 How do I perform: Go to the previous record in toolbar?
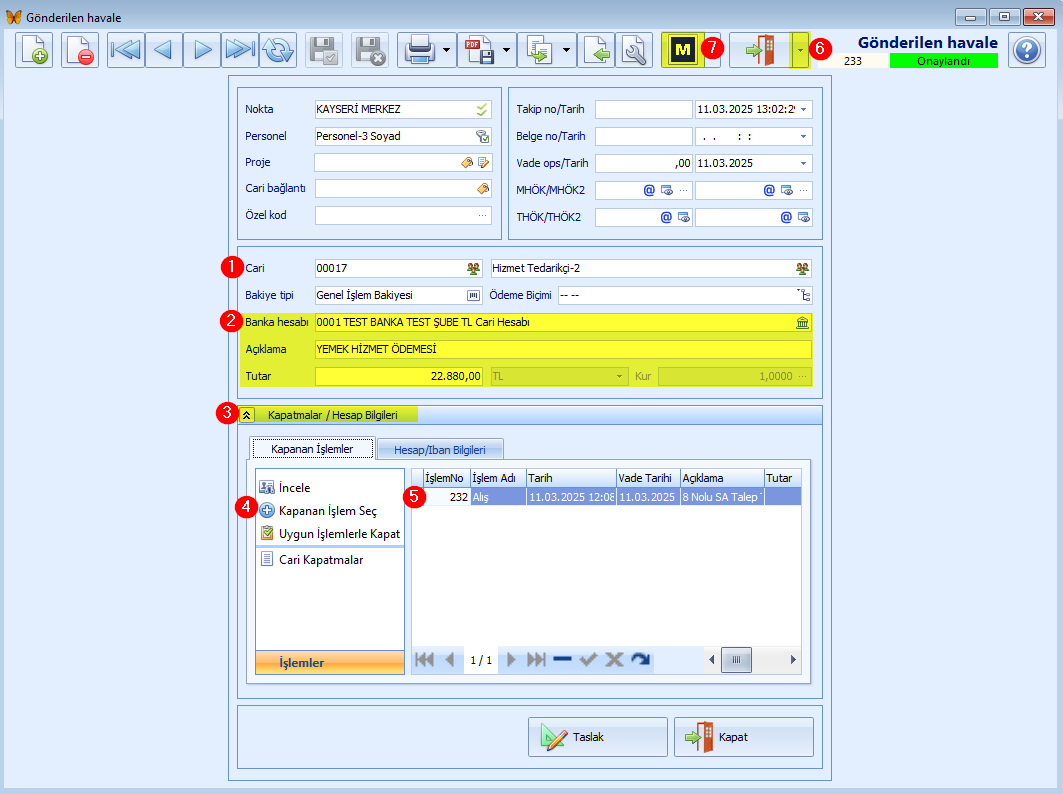pos(163,50)
